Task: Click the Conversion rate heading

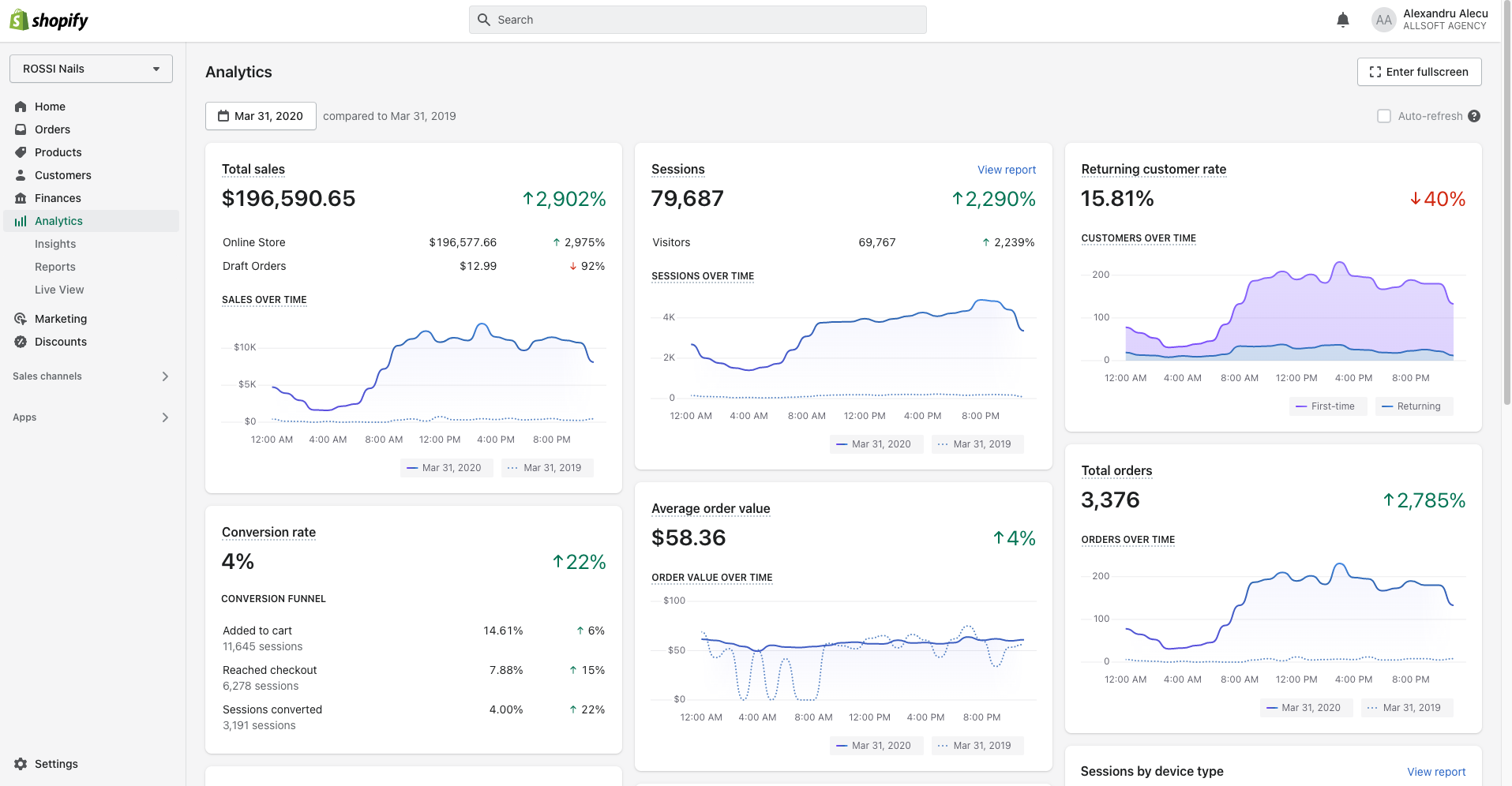Action: (x=268, y=532)
